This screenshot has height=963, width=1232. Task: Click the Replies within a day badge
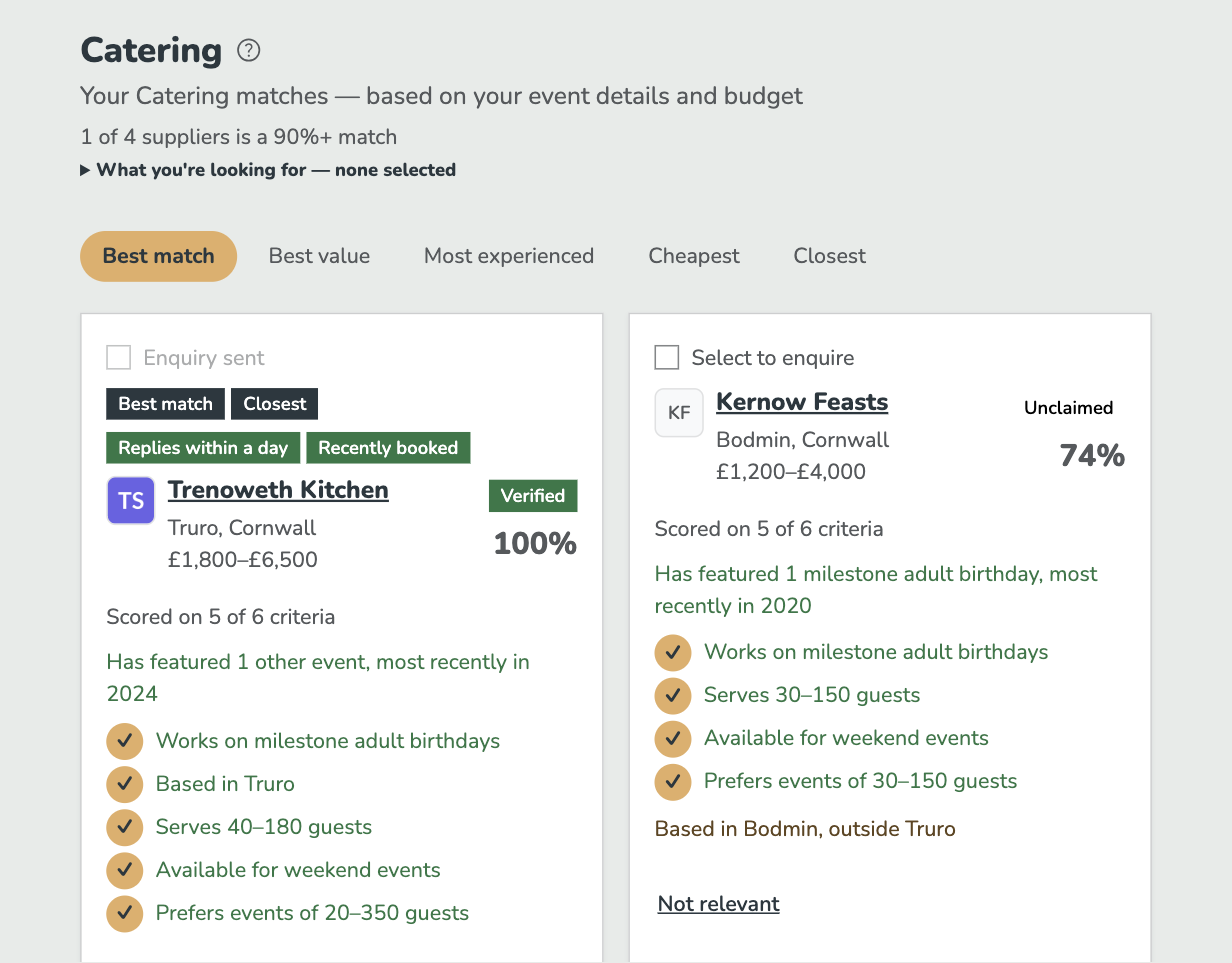(203, 448)
